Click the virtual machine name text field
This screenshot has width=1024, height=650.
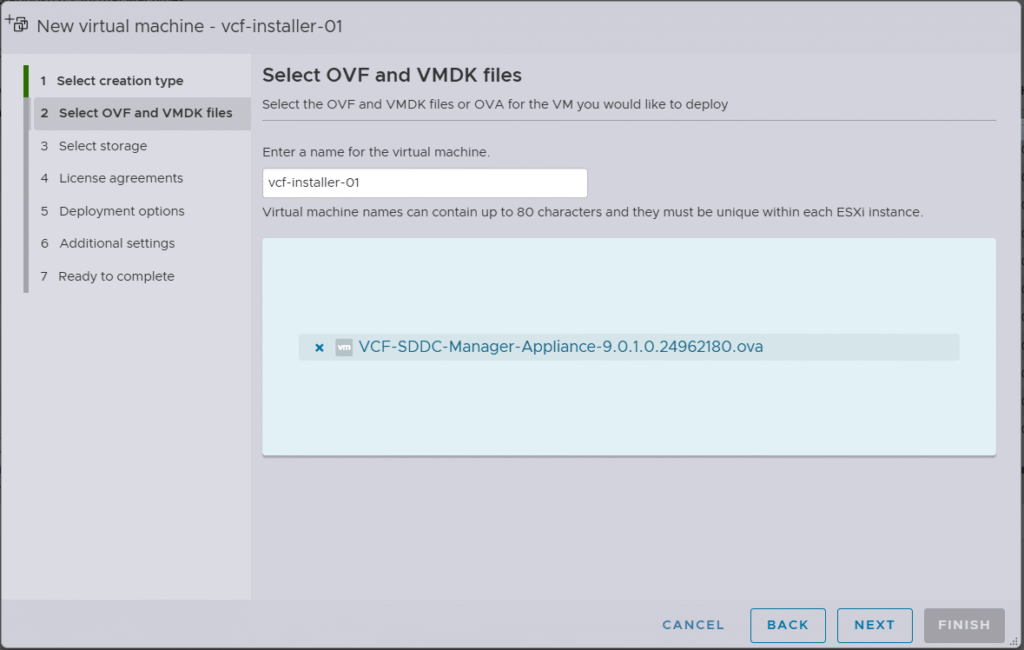pos(424,183)
